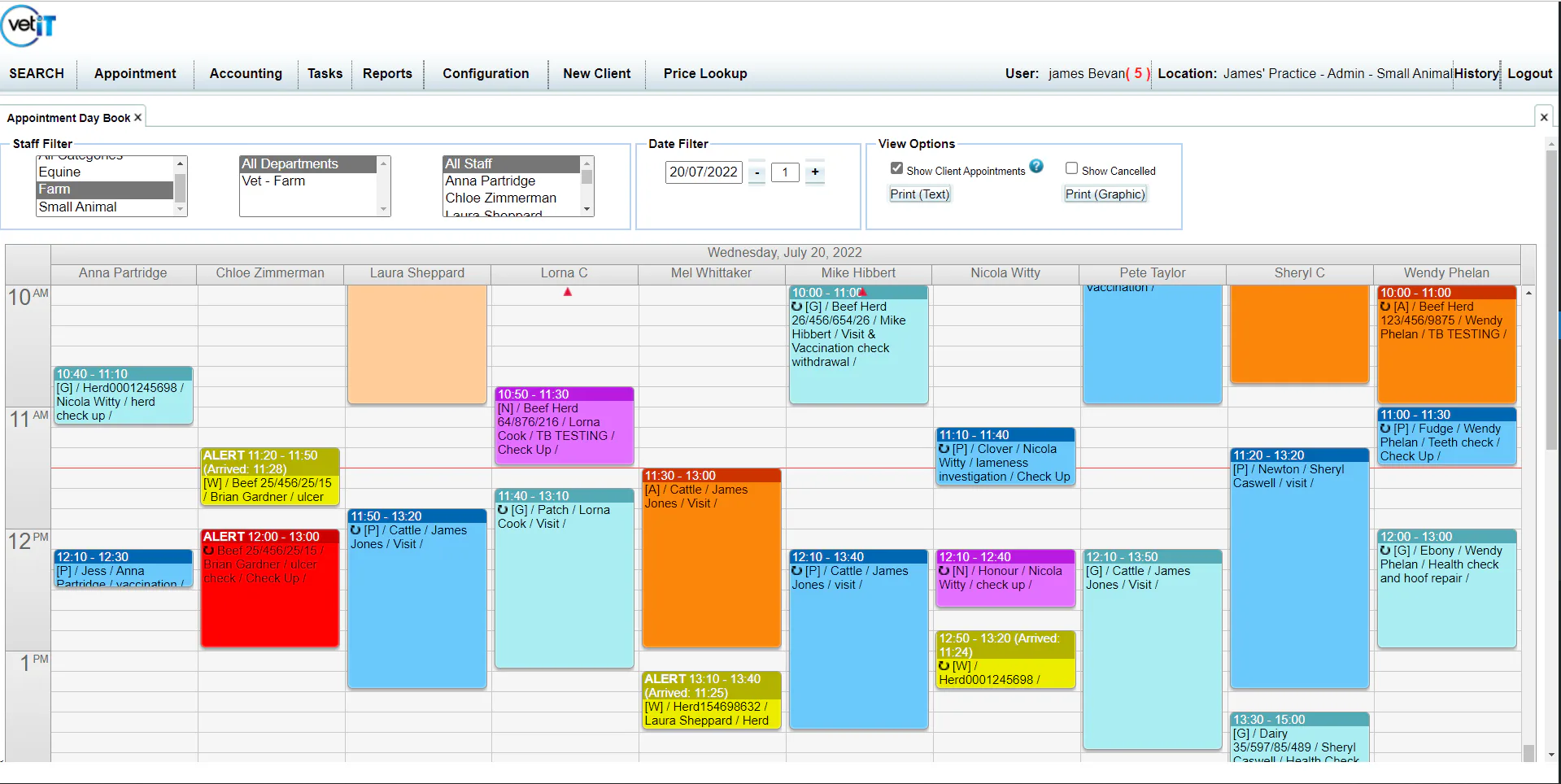Click the Print (Graphic) button
This screenshot has width=1561, height=784.
click(x=1105, y=194)
